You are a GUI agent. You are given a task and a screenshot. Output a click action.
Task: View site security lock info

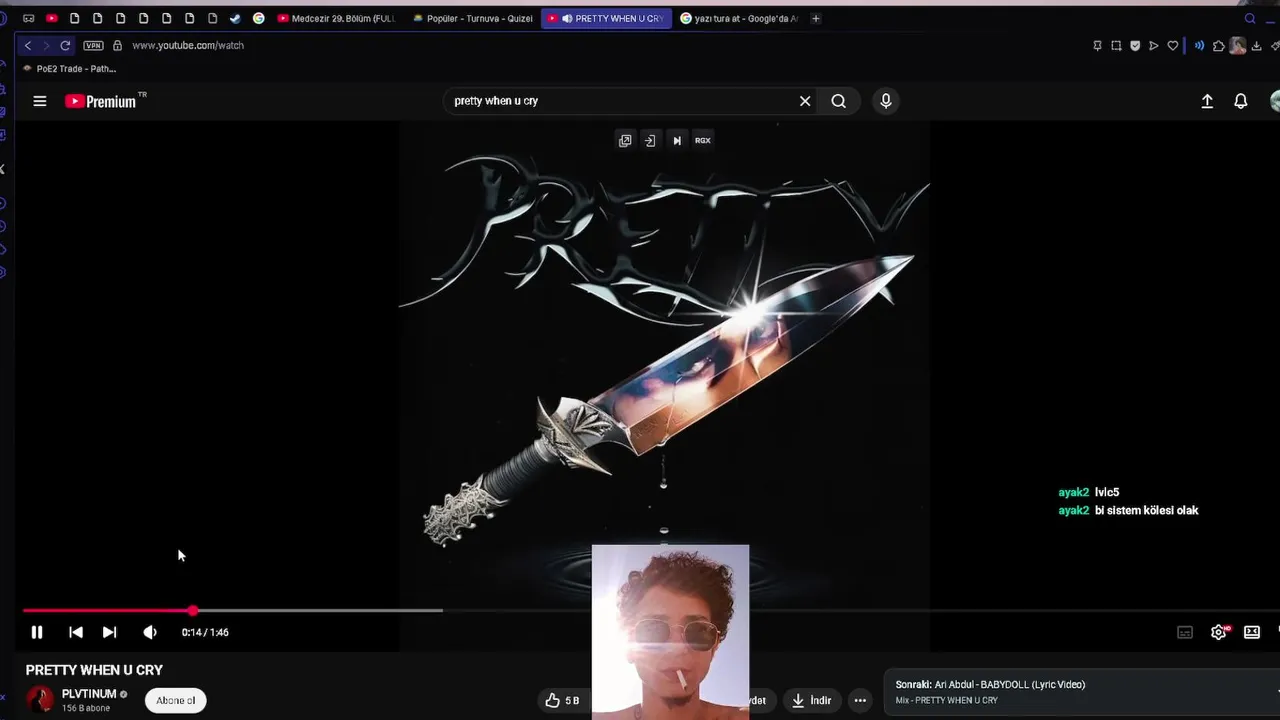pyautogui.click(x=117, y=45)
